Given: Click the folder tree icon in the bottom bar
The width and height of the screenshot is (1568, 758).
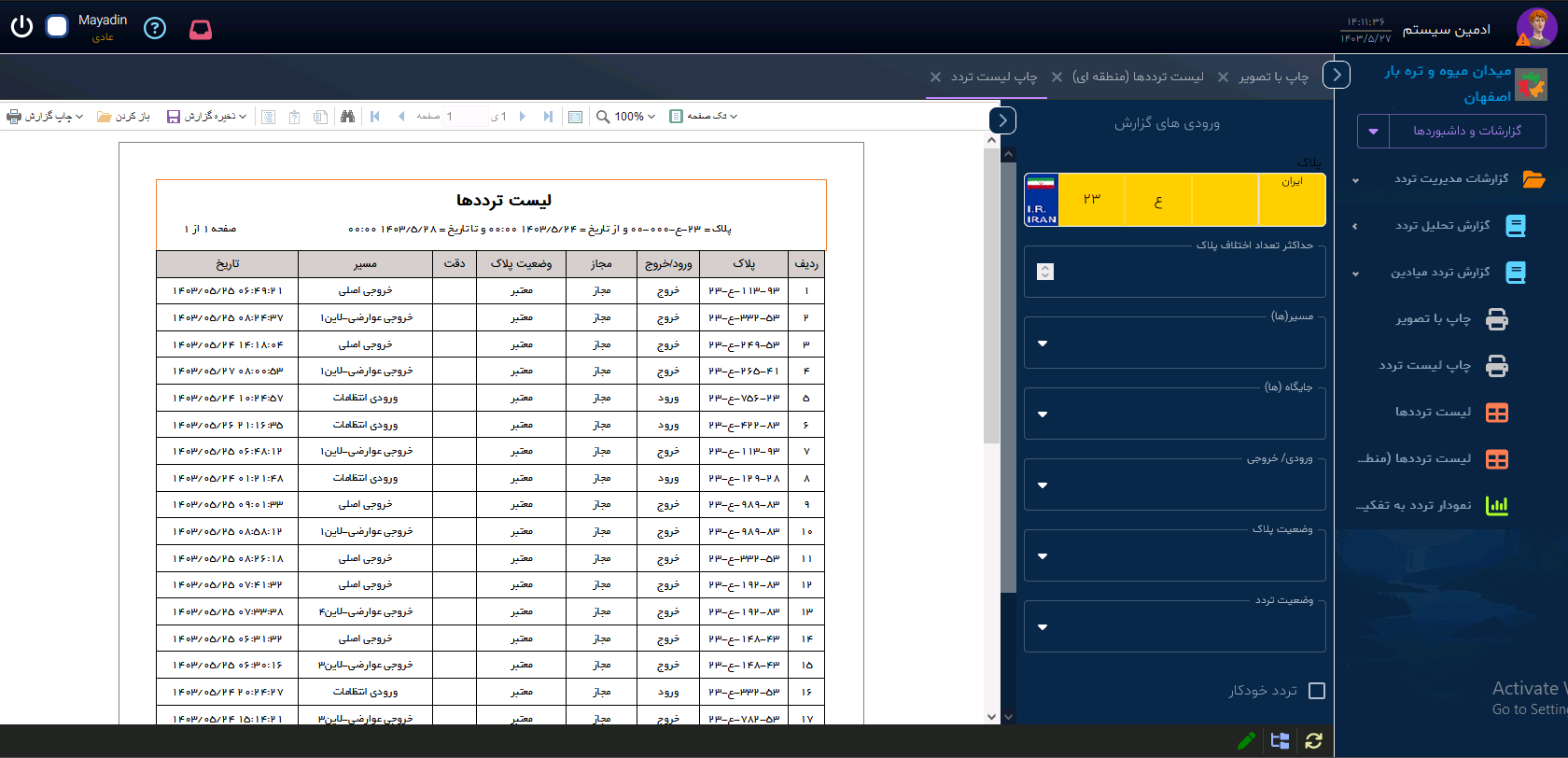Looking at the screenshot, I should [x=1280, y=740].
